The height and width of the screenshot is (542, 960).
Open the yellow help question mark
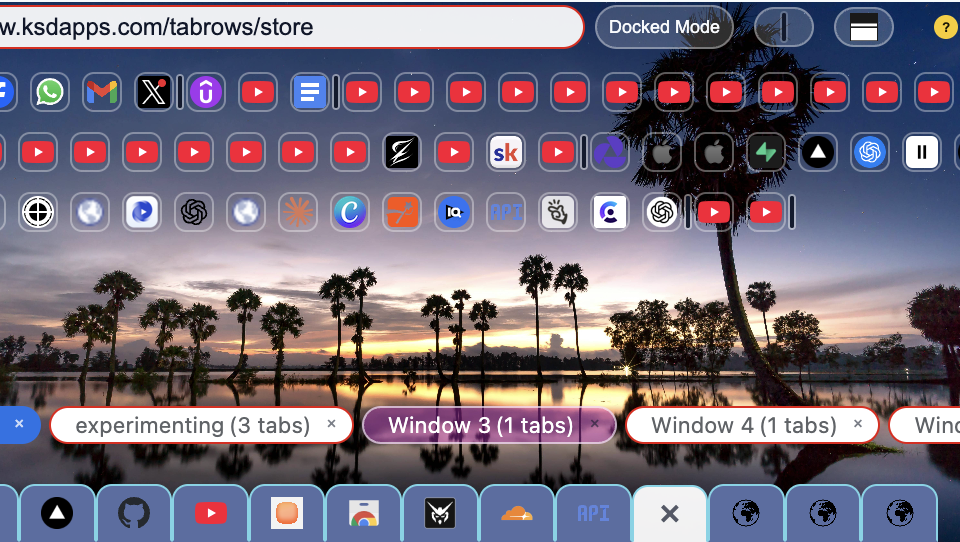[945, 27]
